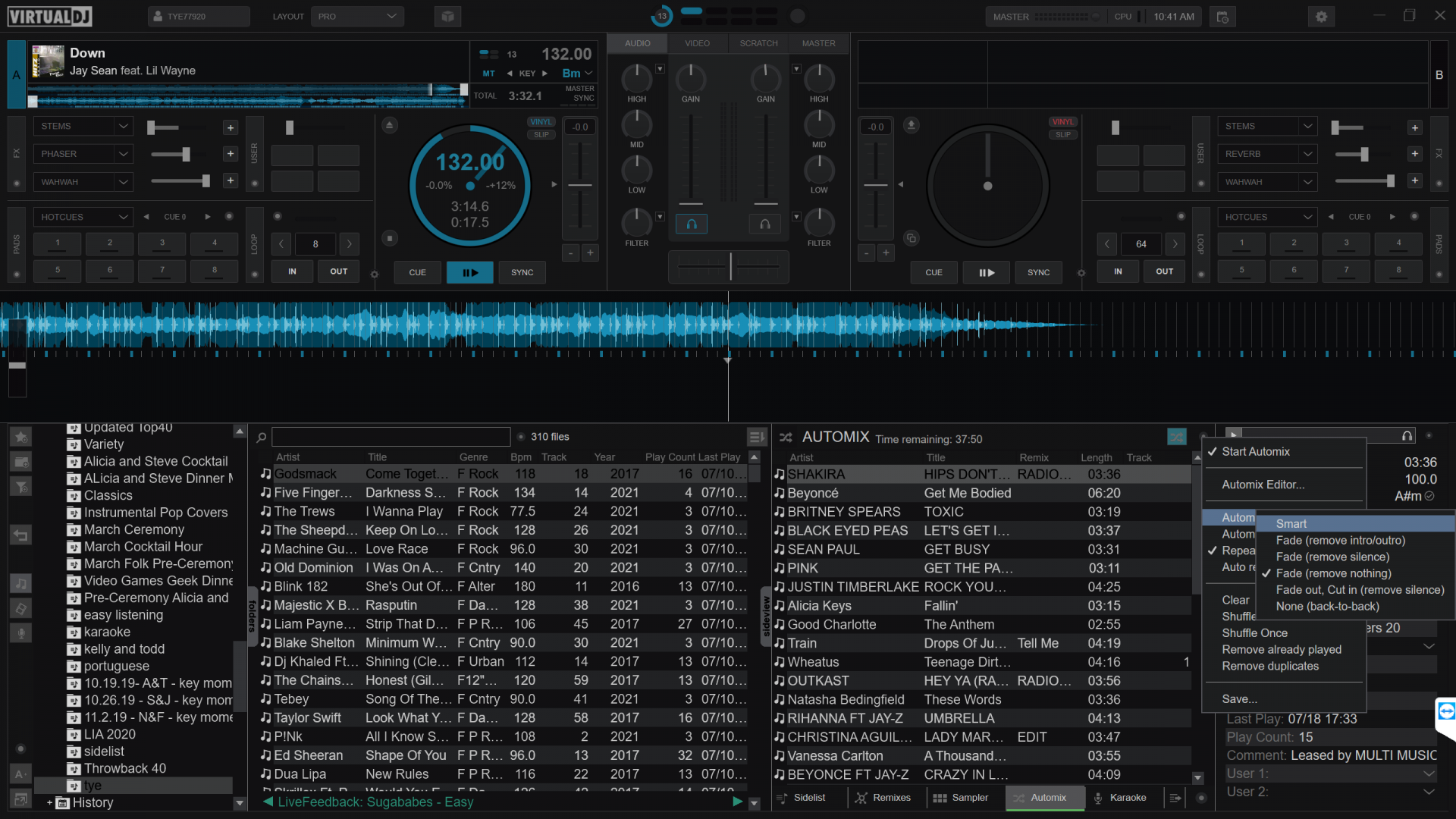Add REVERB effect plus button on right deck

(1414, 154)
